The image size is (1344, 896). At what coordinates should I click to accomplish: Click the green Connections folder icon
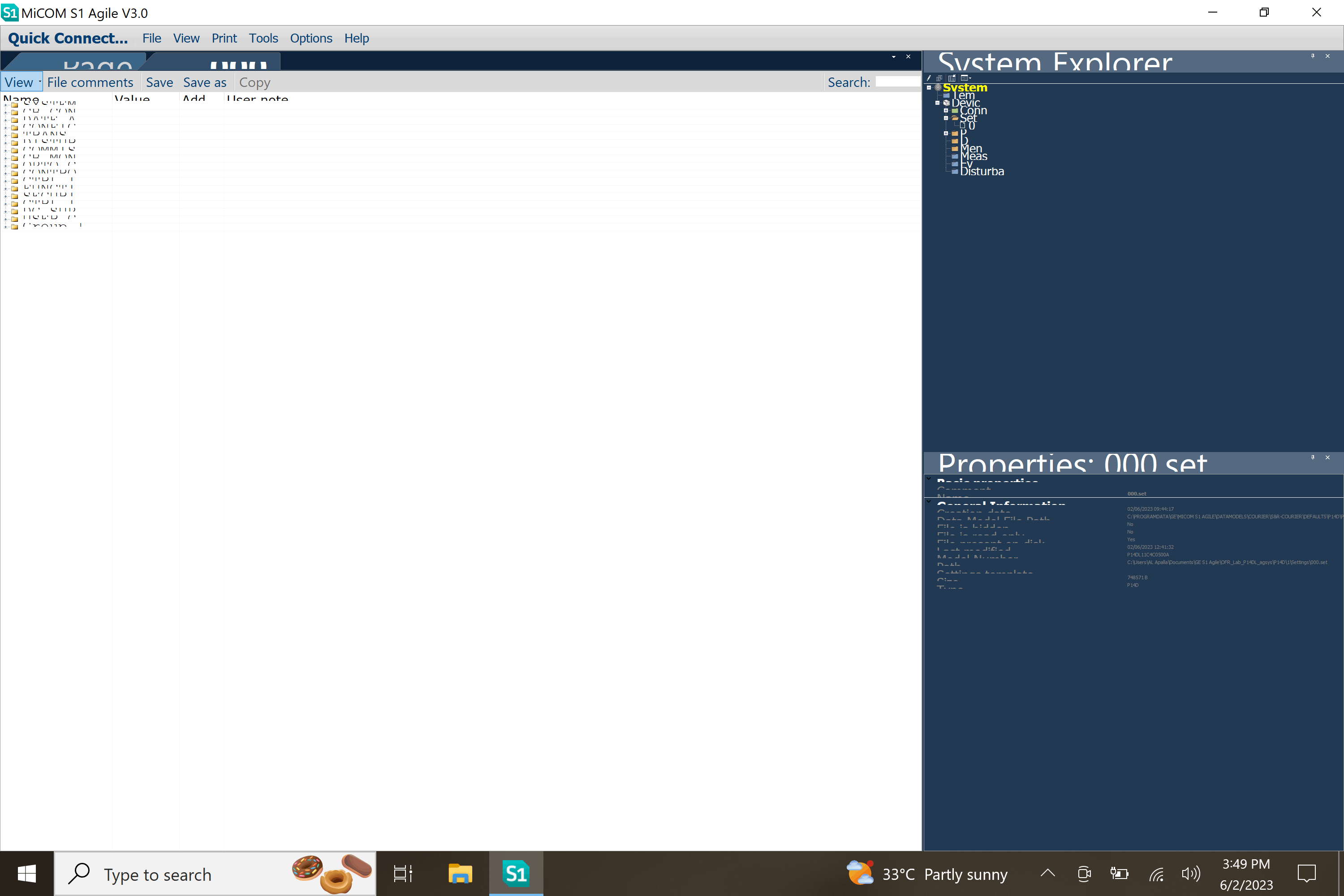(955, 111)
